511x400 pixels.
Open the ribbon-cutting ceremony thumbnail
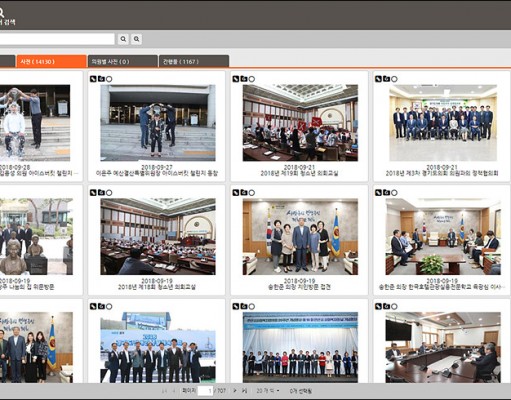click(x=300, y=347)
